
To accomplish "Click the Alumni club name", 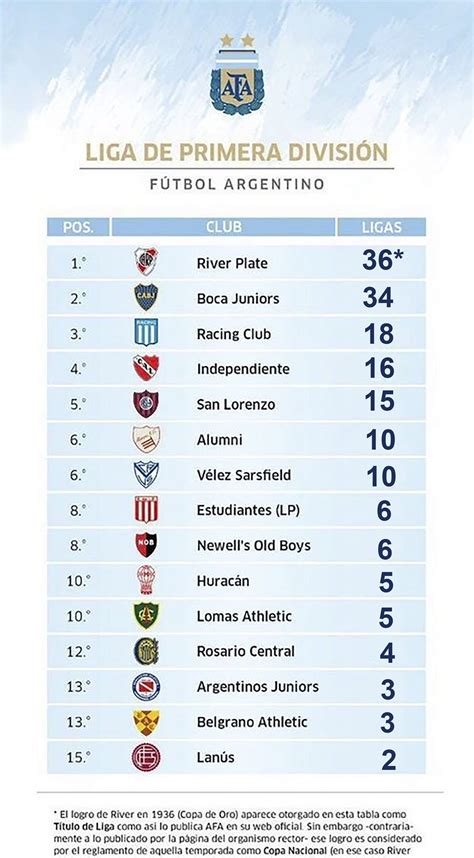I will [x=219, y=439].
